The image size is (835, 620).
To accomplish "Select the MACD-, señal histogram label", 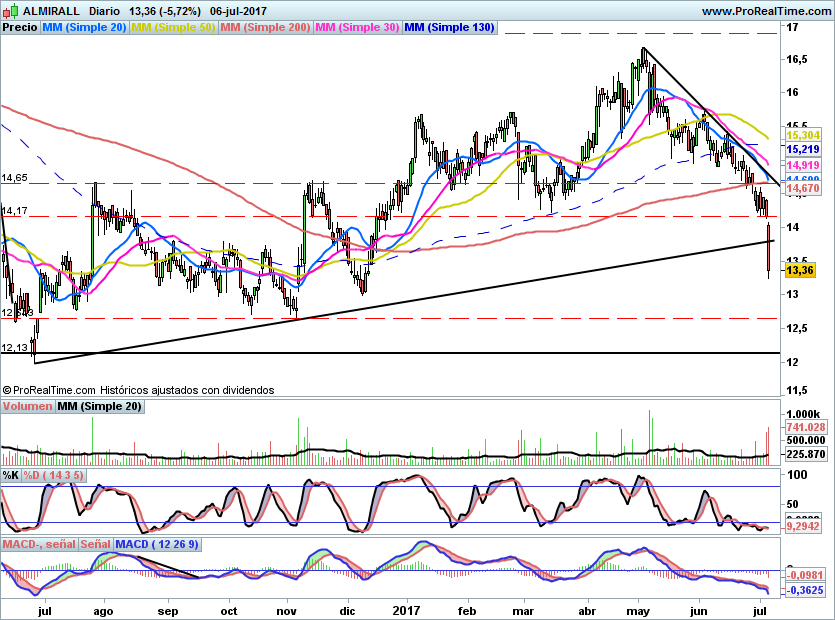I will coord(39,544).
